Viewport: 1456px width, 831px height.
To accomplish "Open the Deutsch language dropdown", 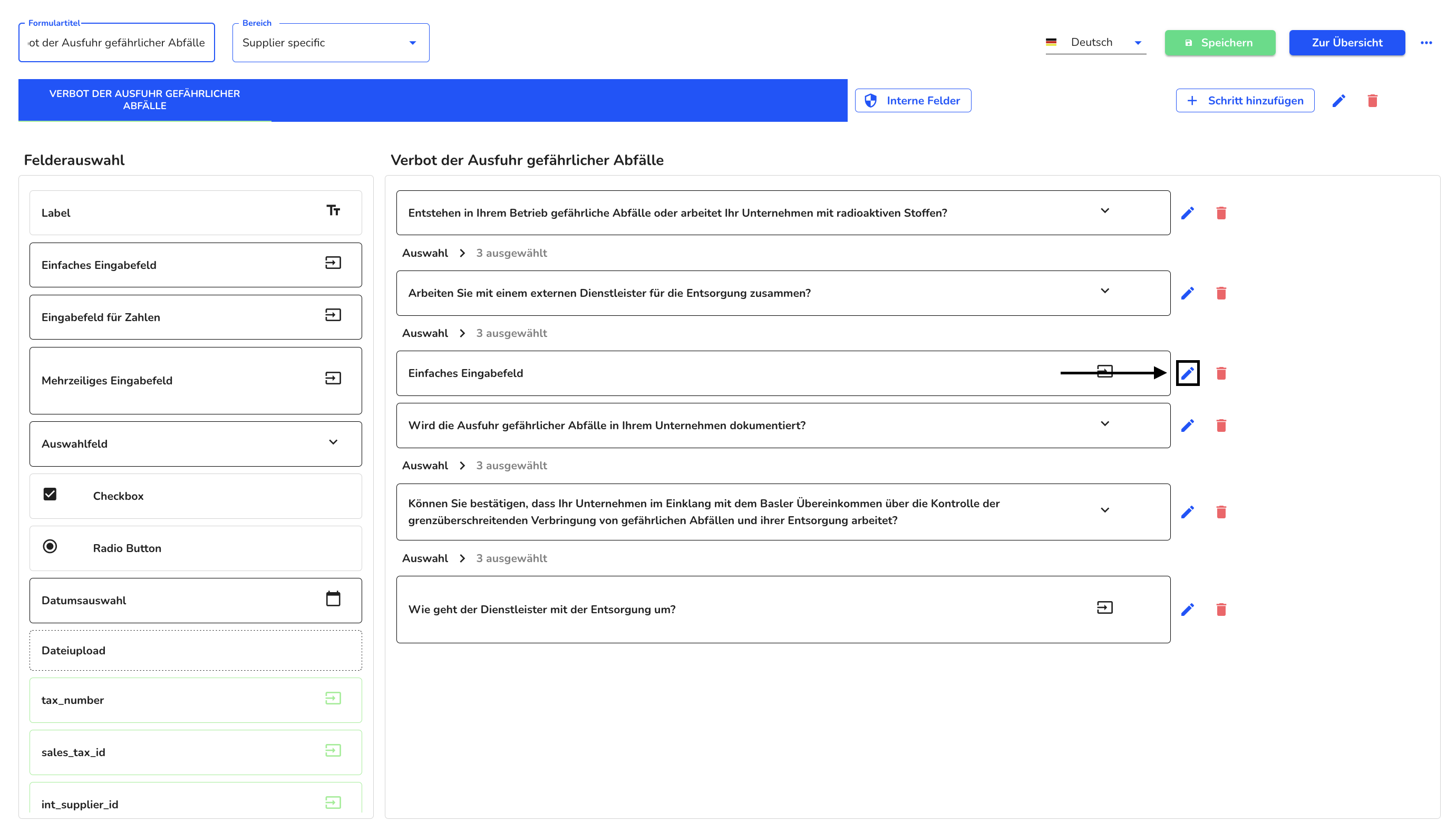I will pyautogui.click(x=1095, y=43).
